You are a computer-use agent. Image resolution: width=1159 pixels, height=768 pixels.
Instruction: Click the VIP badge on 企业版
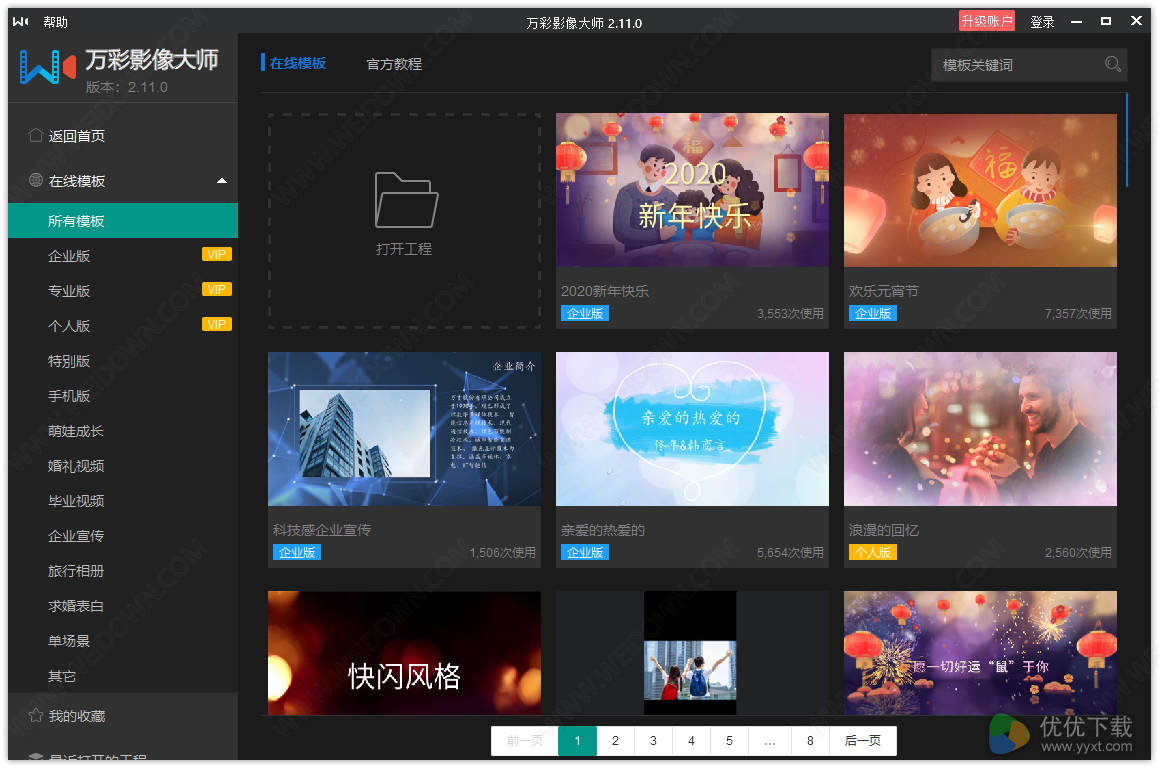click(217, 255)
